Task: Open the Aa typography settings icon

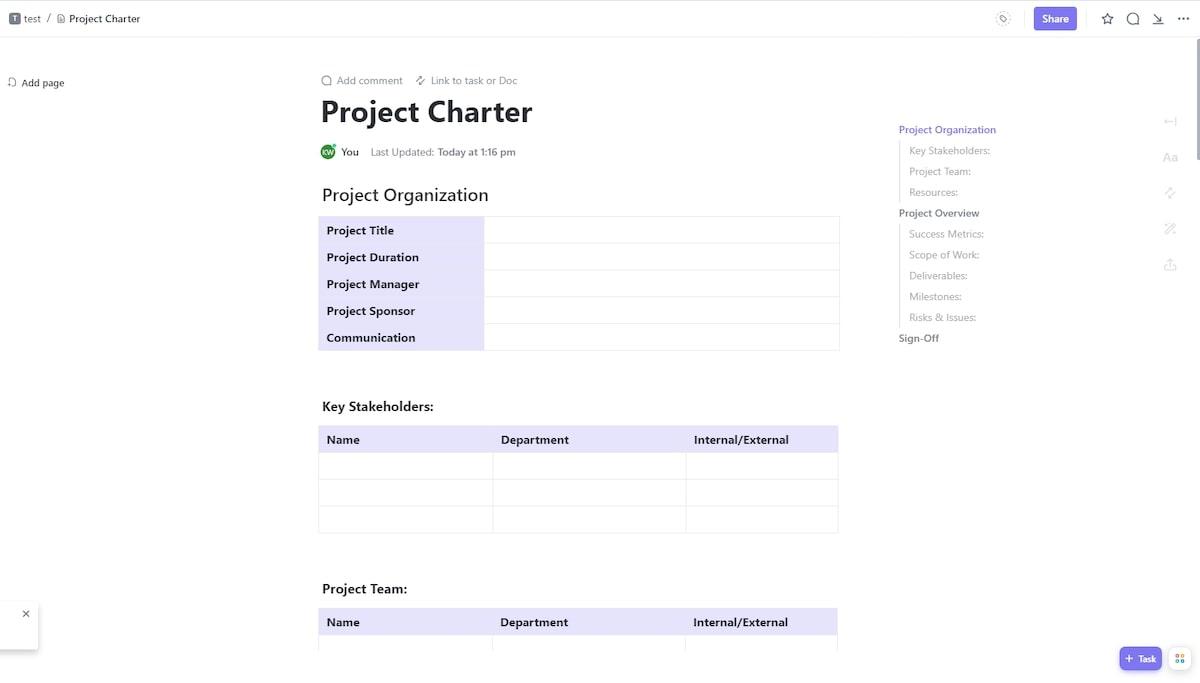Action: pyautogui.click(x=1170, y=157)
